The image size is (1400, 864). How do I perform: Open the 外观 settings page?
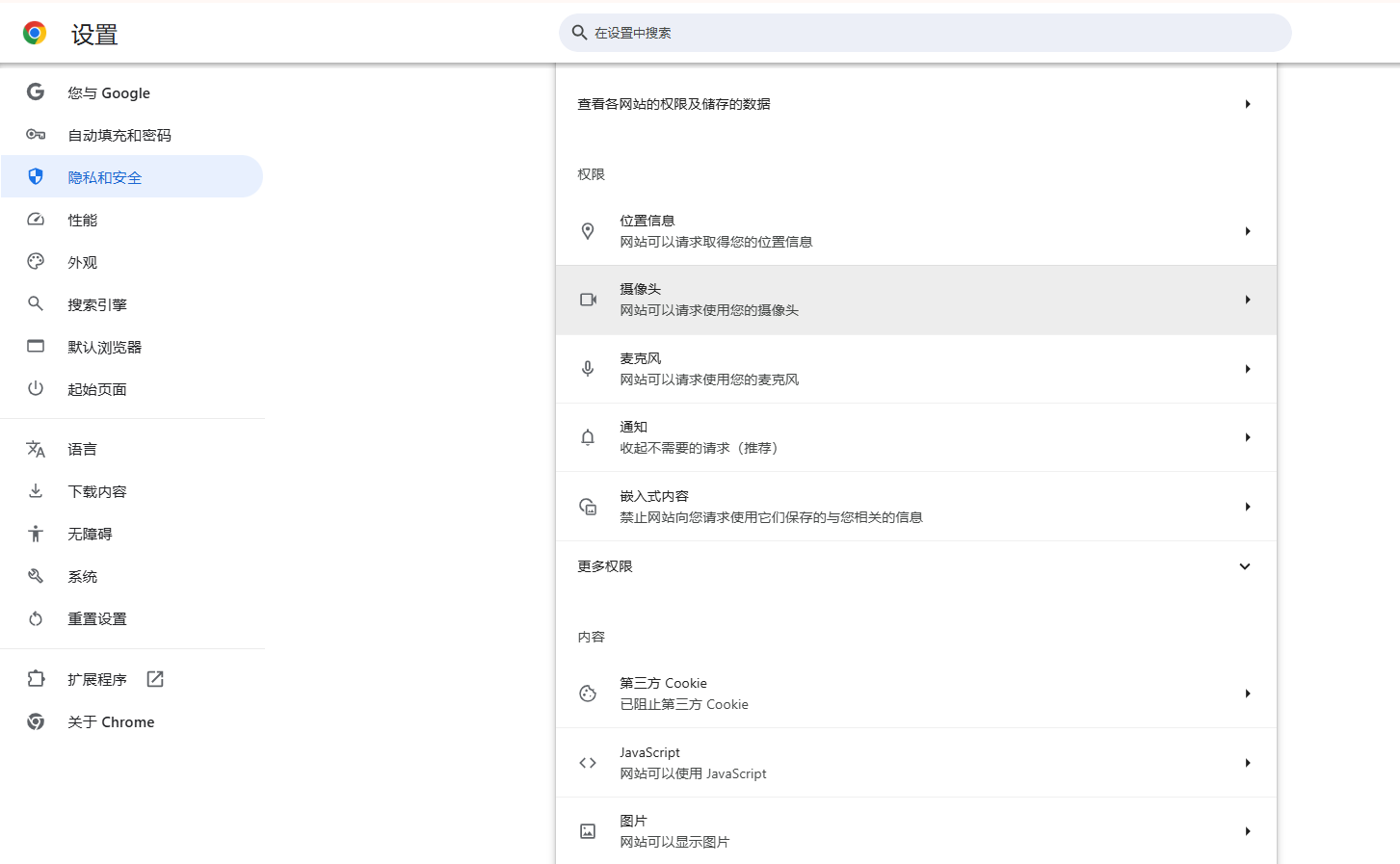(x=132, y=261)
